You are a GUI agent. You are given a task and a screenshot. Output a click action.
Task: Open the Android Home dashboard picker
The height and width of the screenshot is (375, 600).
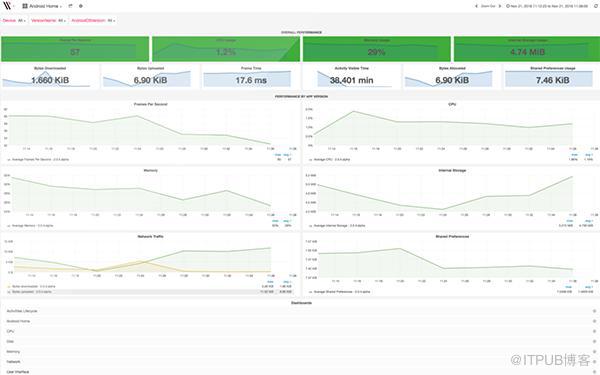coord(42,6)
